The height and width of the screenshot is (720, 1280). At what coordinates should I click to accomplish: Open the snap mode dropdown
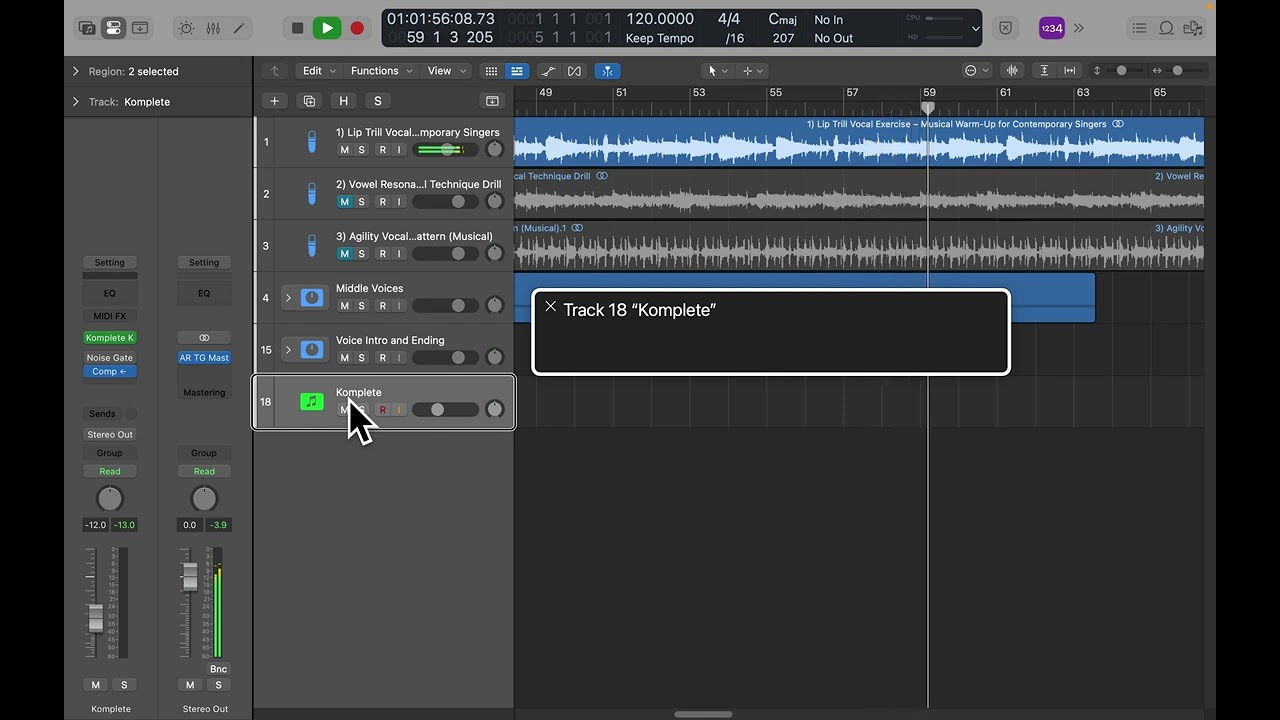[x=976, y=71]
